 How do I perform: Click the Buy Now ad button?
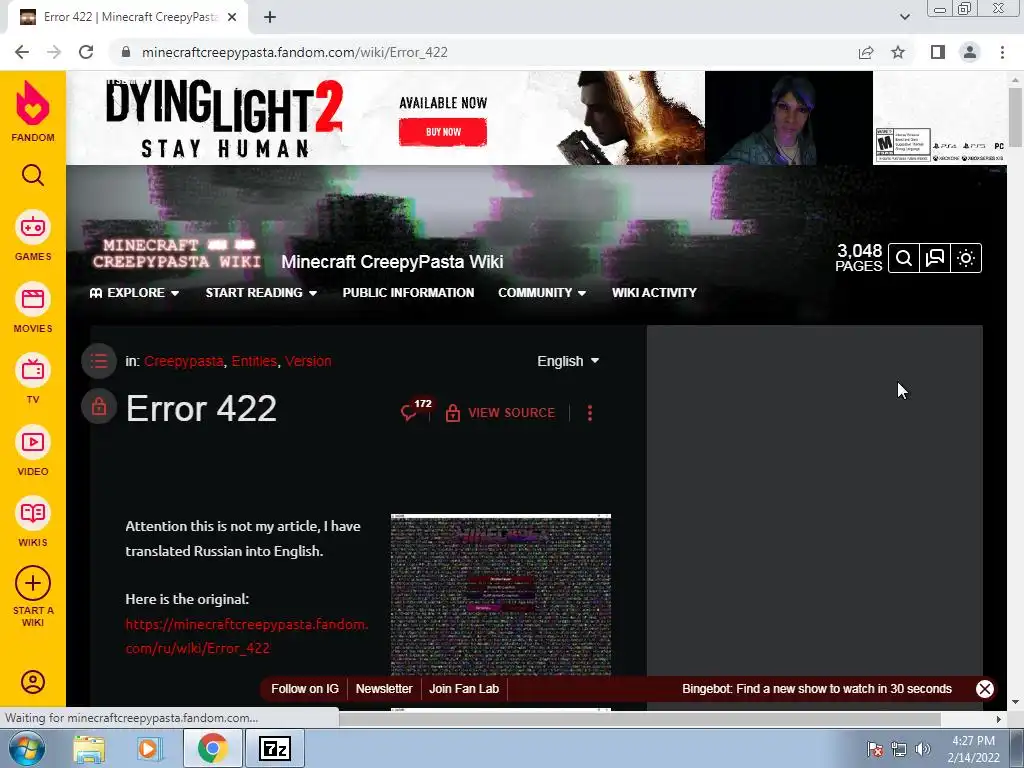(443, 132)
